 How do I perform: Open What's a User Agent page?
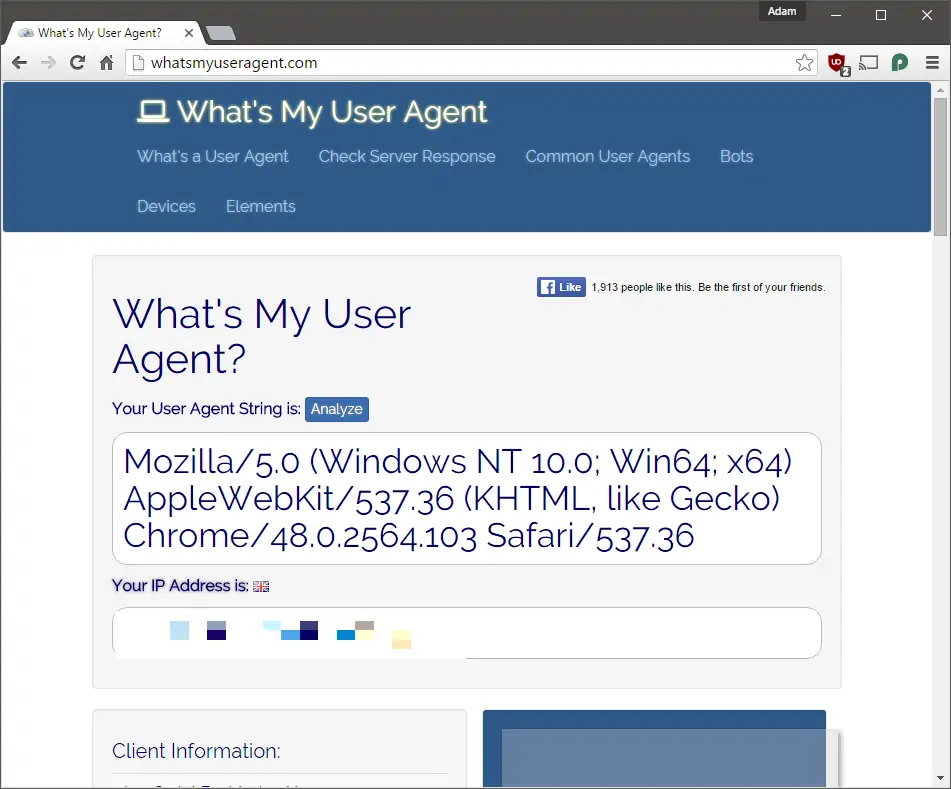coord(213,156)
